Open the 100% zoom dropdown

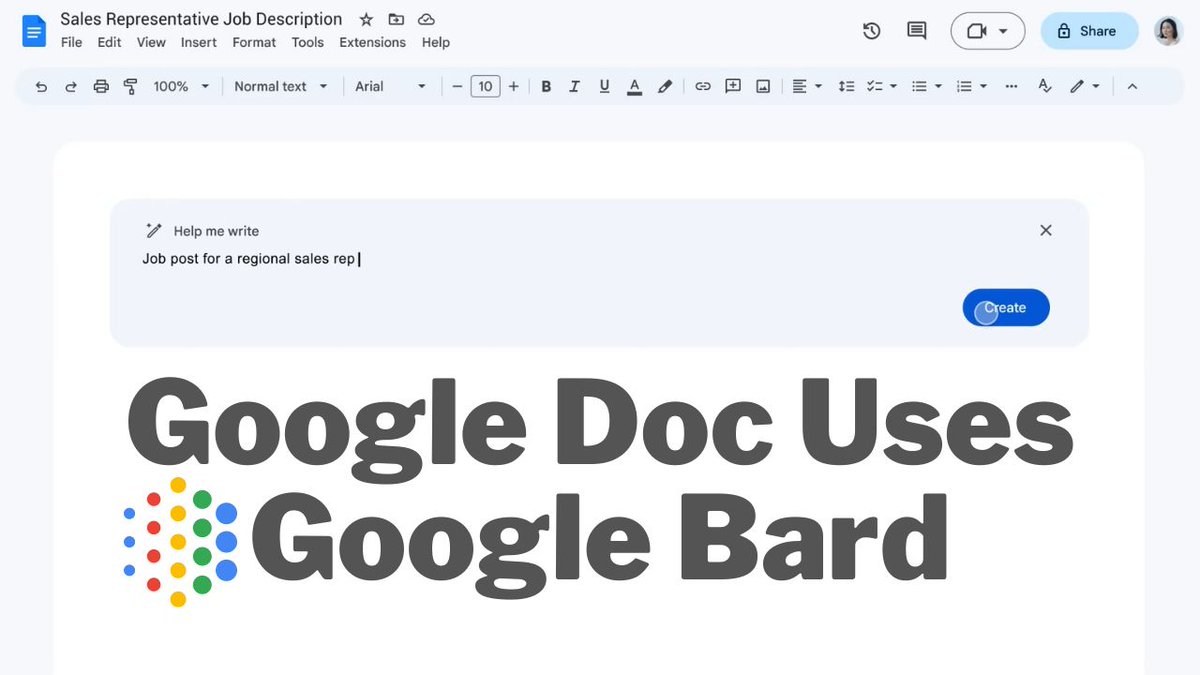[x=181, y=87]
